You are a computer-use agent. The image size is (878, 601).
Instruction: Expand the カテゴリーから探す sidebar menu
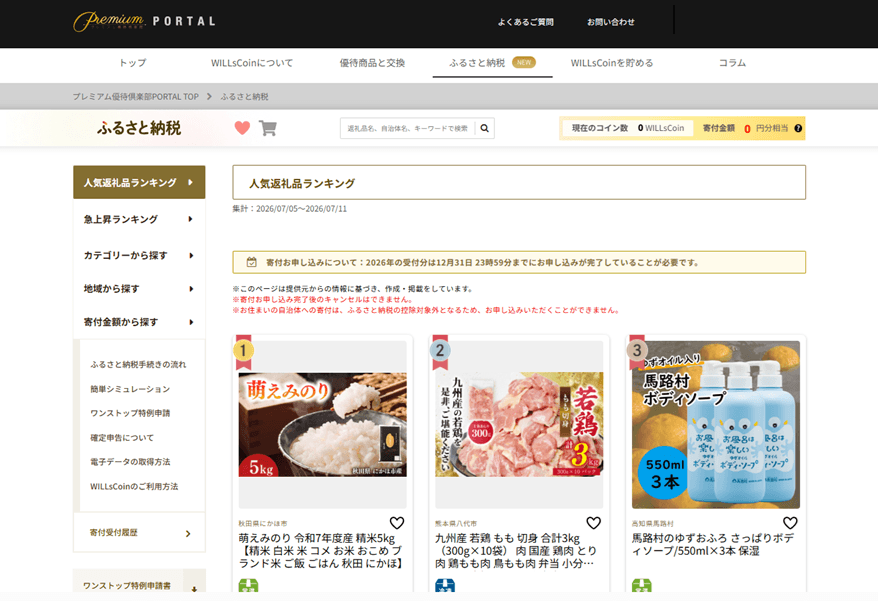pos(139,255)
